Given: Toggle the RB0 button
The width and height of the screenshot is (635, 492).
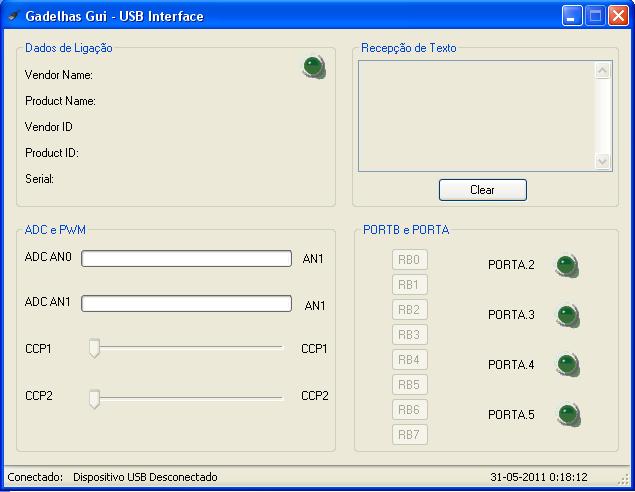Looking at the screenshot, I should coord(410,260).
